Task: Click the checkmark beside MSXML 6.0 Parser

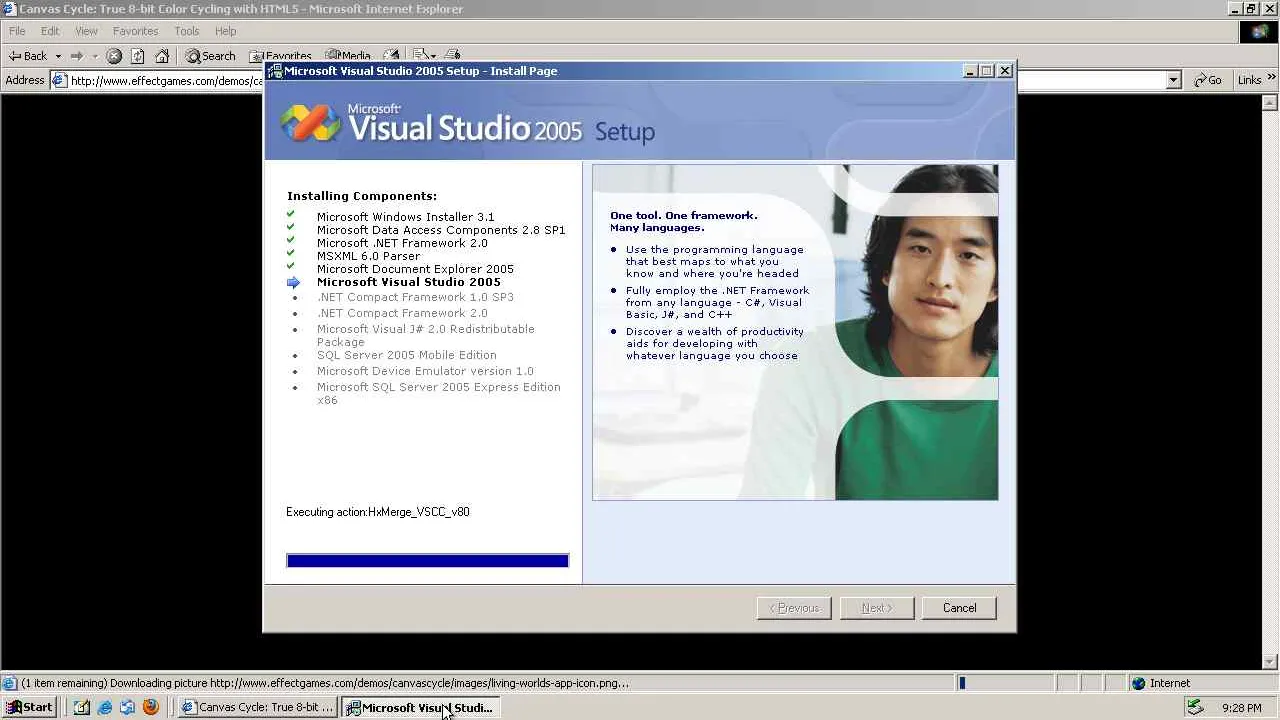Action: point(291,253)
